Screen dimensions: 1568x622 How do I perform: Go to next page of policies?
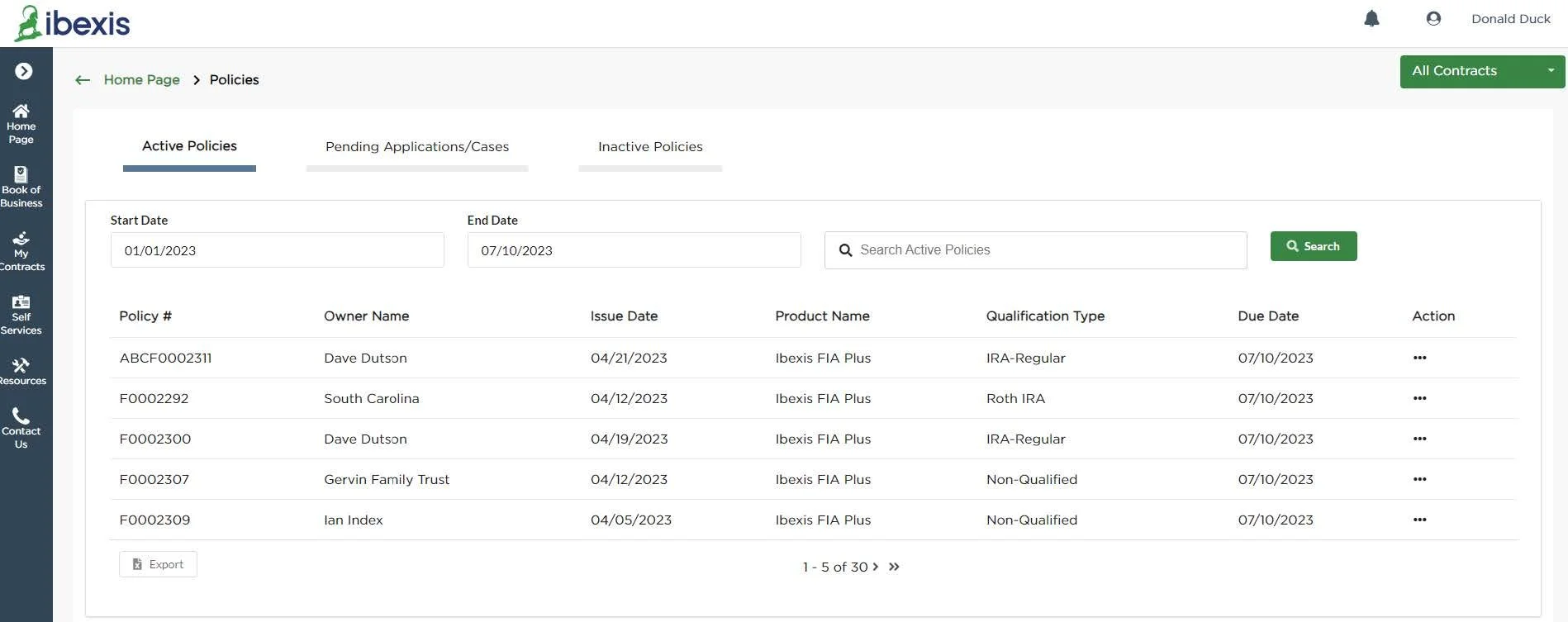pos(876,567)
